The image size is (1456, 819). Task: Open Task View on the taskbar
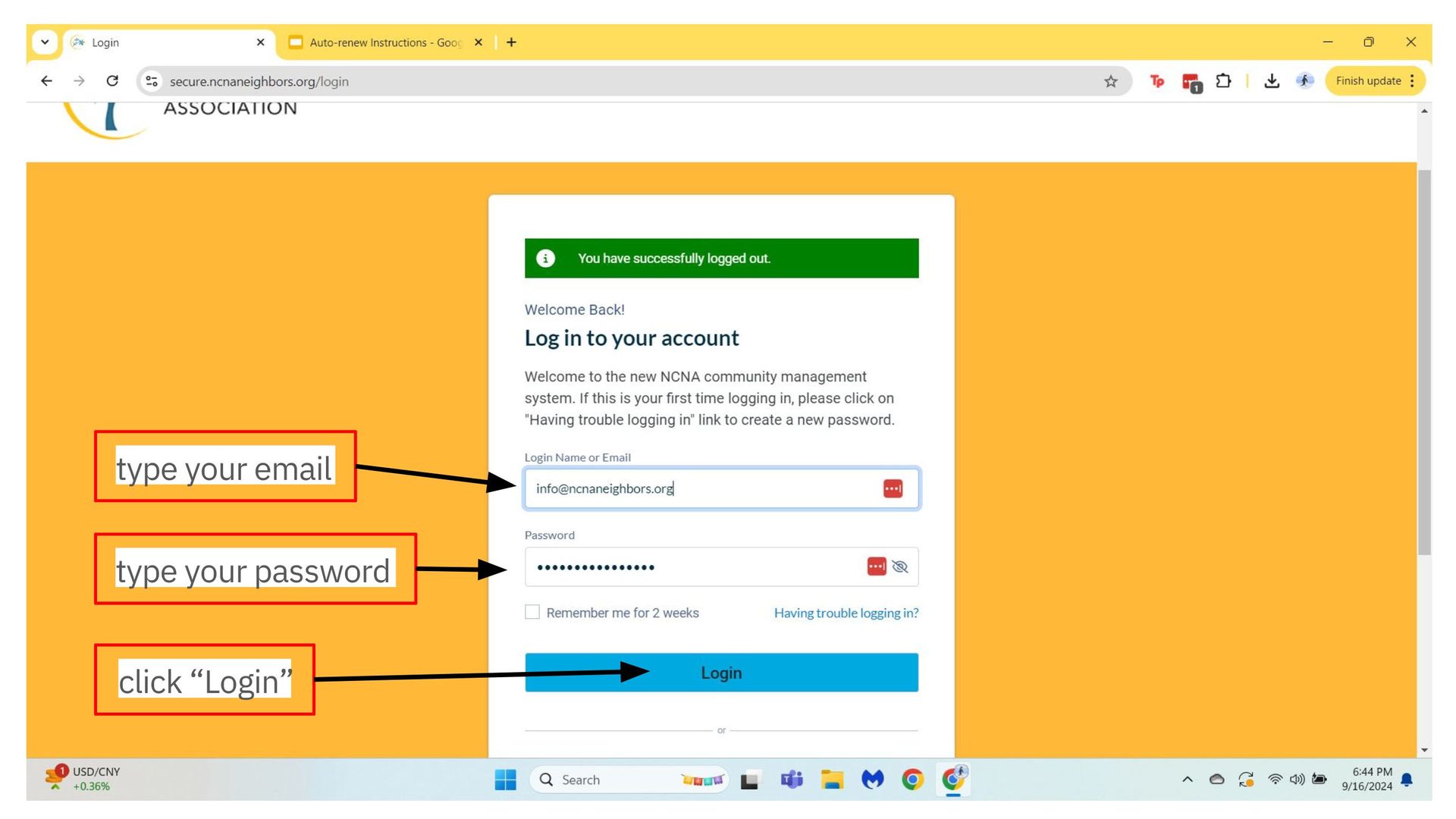750,780
